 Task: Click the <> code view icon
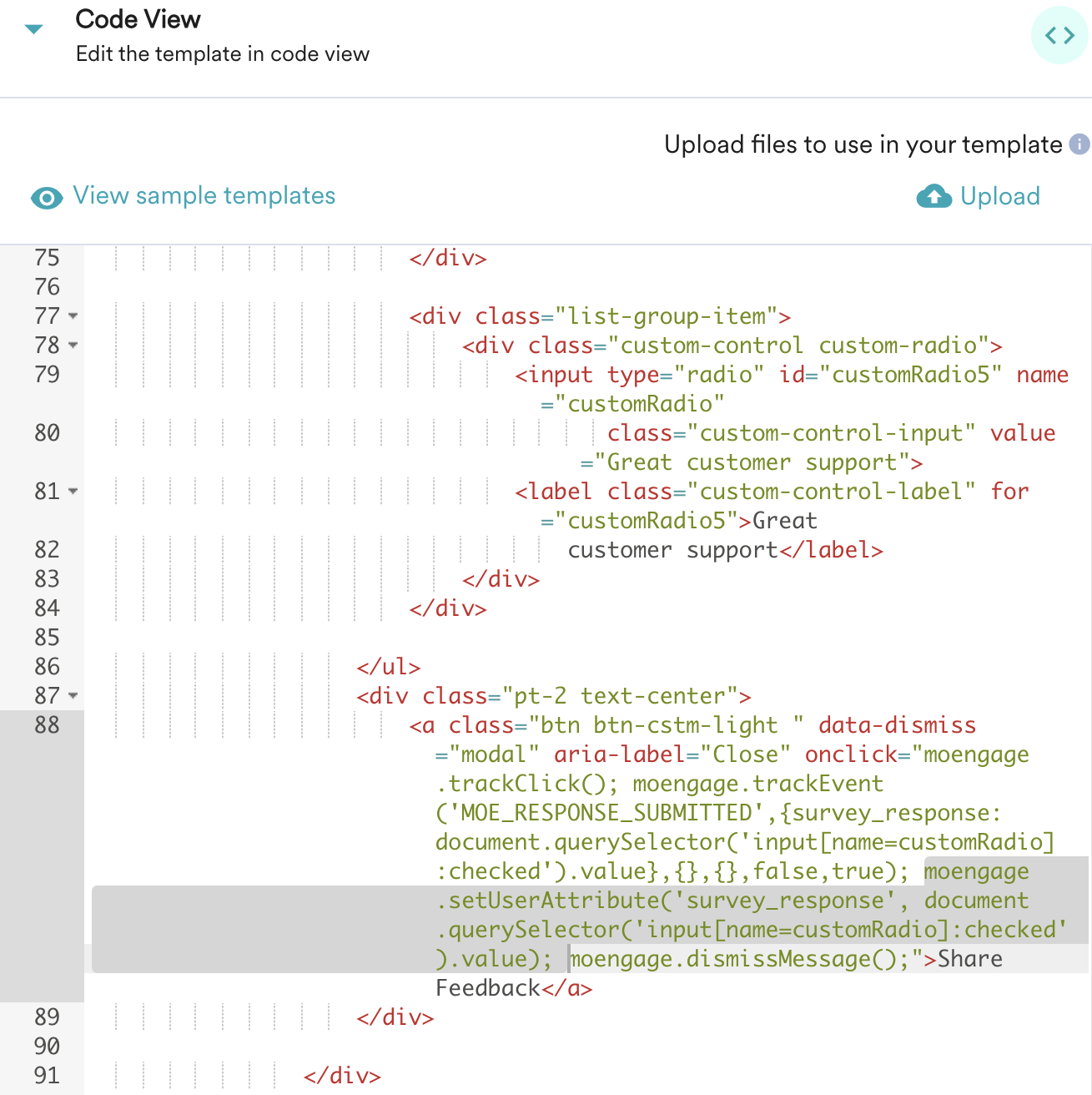pos(1059,35)
